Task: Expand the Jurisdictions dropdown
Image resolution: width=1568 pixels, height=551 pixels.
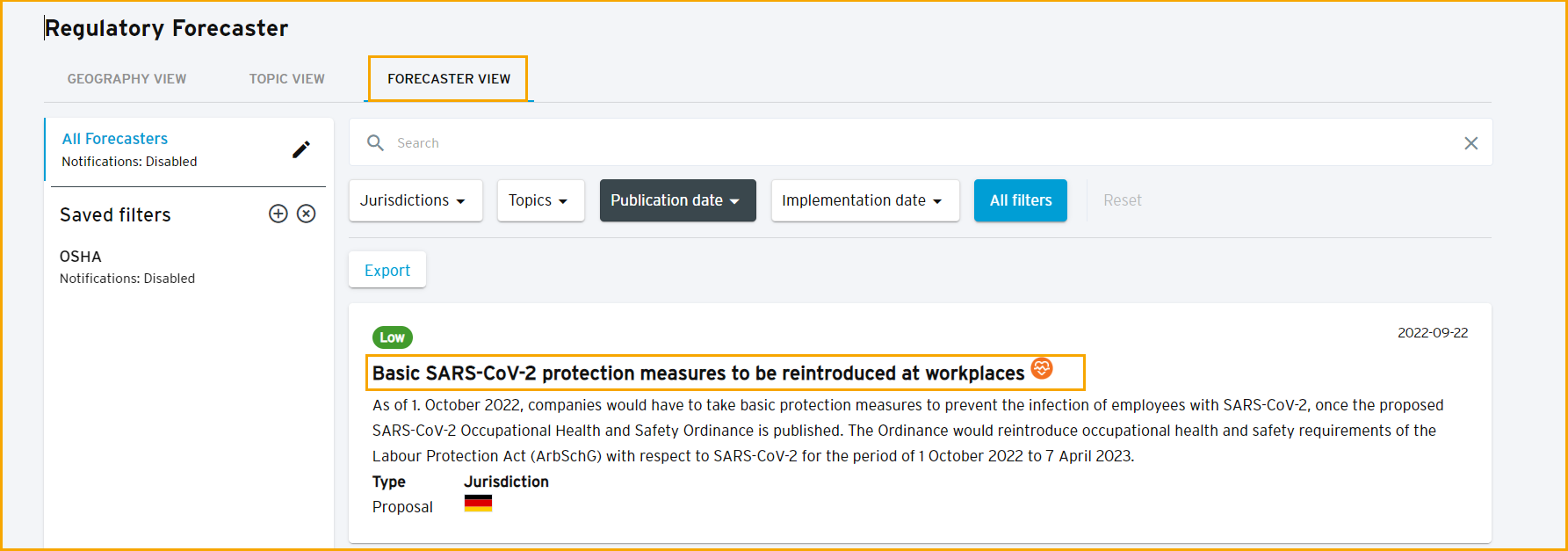Action: coord(415,200)
